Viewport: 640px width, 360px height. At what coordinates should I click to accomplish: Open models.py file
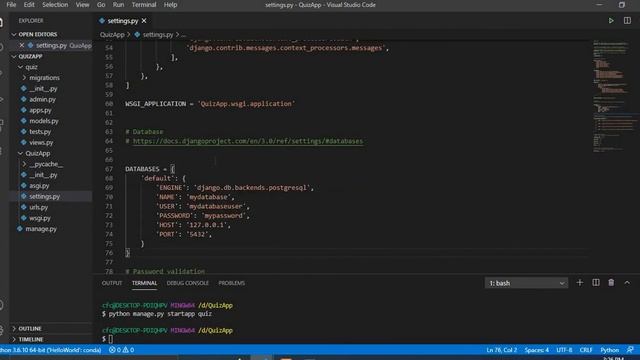point(44,121)
